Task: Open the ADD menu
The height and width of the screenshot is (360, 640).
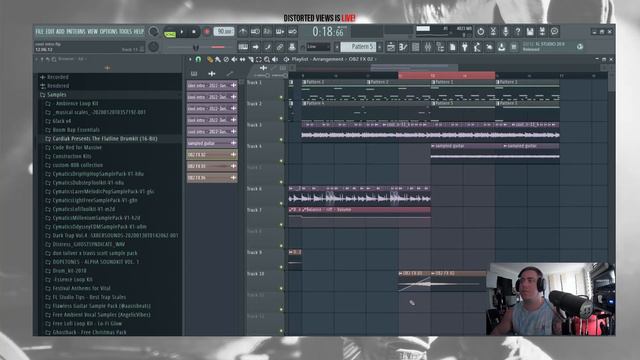Action: (x=60, y=31)
